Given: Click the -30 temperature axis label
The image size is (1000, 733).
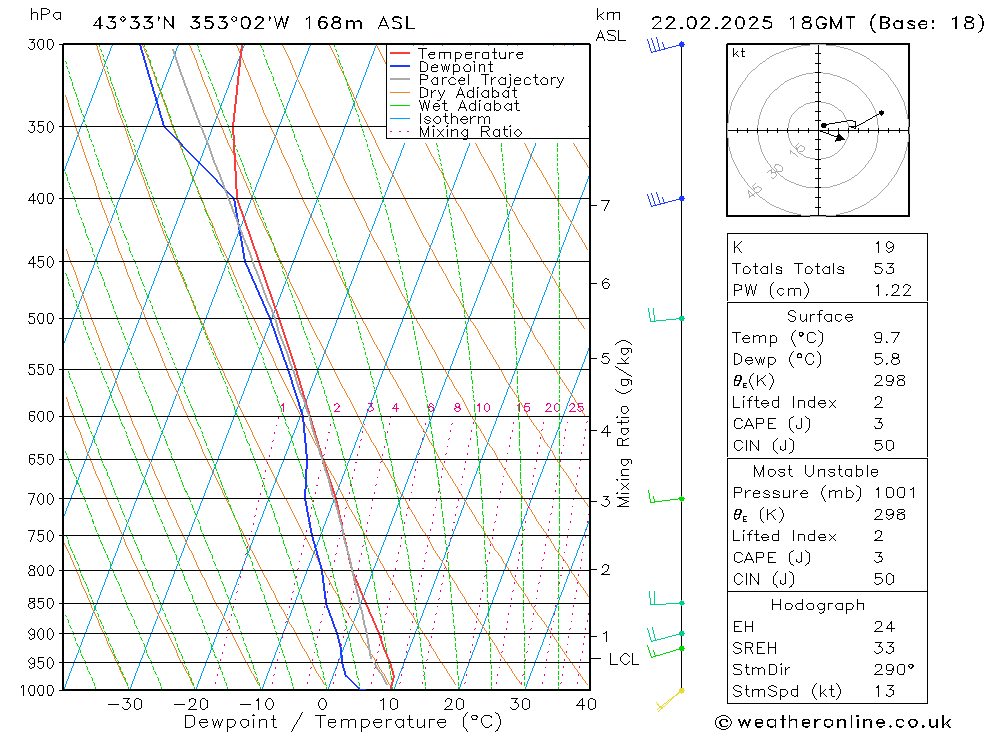Looking at the screenshot, I should click(x=125, y=704).
